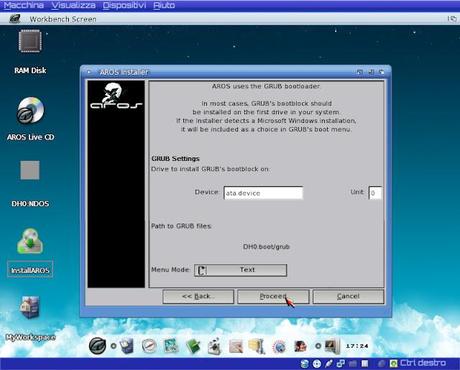Open the Visualizza menu
460x370 pixels.
(74, 5)
